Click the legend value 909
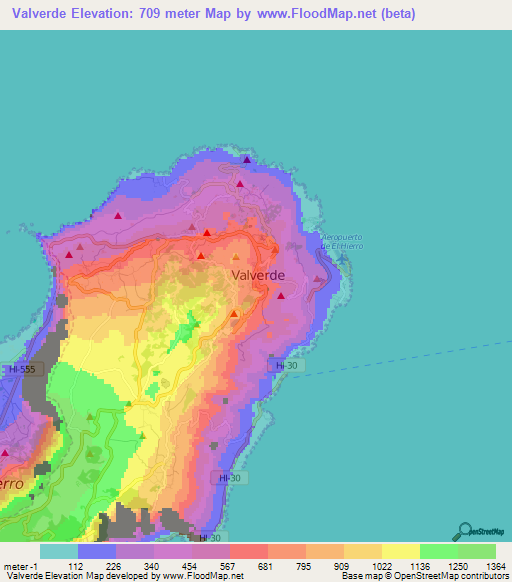Screen dimensions: 512x582 tap(341, 566)
